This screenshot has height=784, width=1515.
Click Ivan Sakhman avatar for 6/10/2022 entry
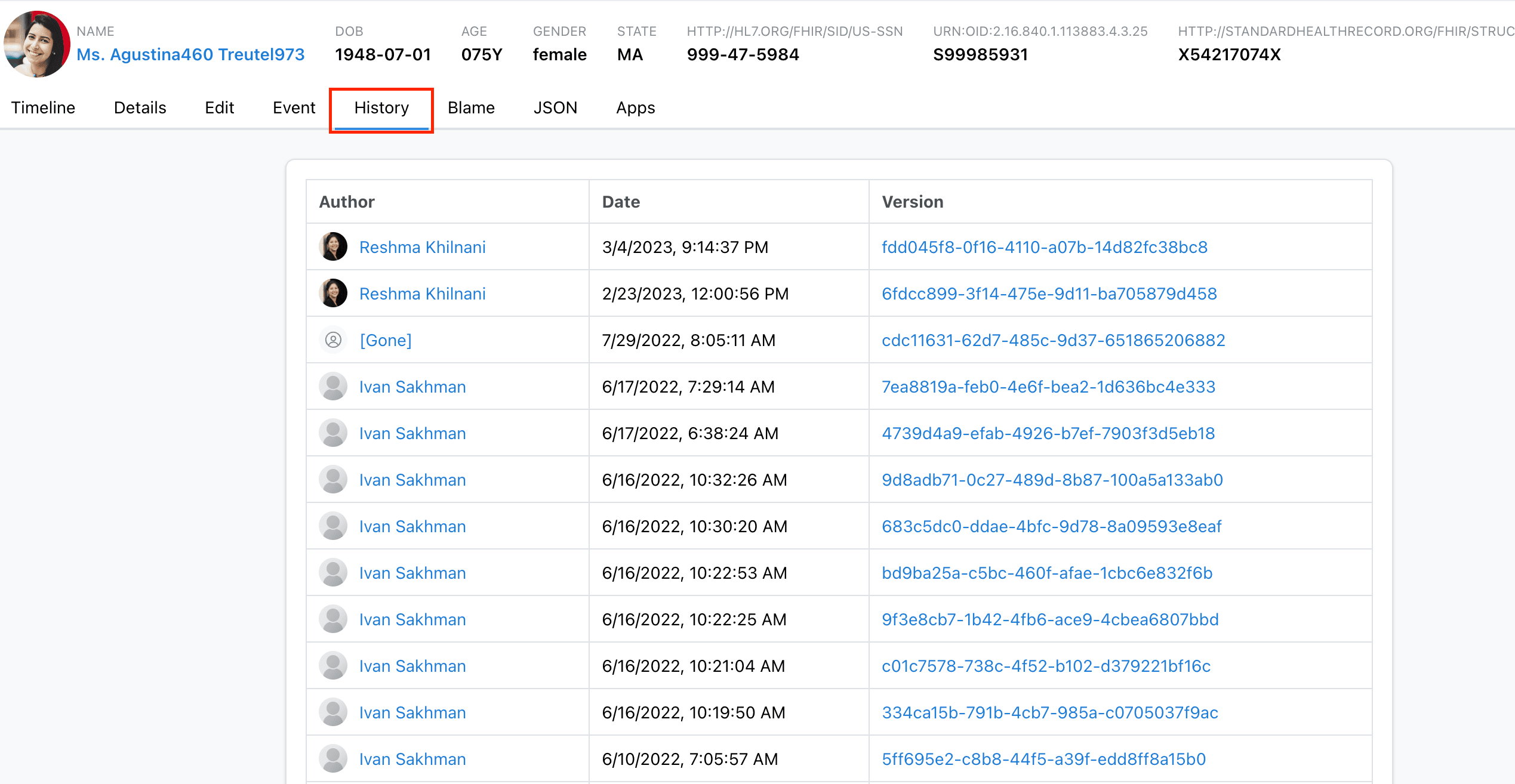(333, 759)
